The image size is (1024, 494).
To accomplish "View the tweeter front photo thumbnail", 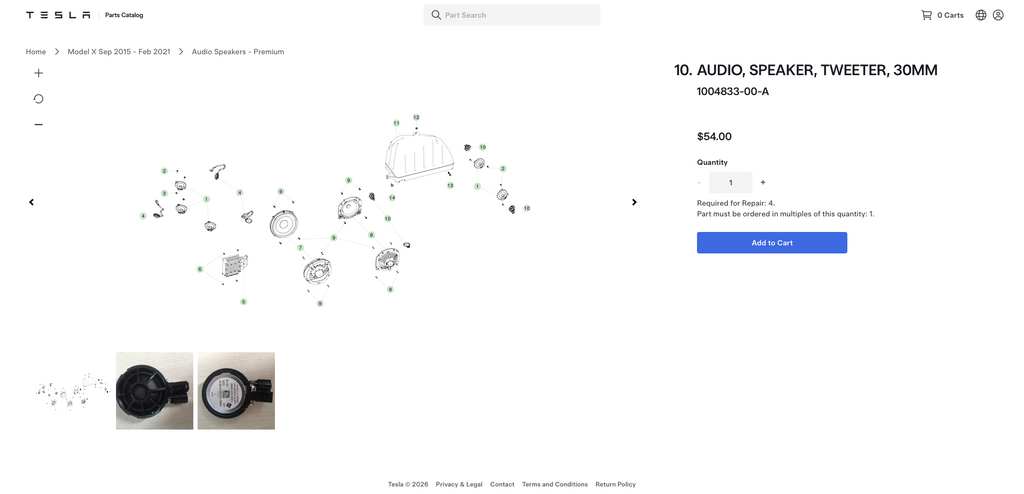I will click(155, 391).
